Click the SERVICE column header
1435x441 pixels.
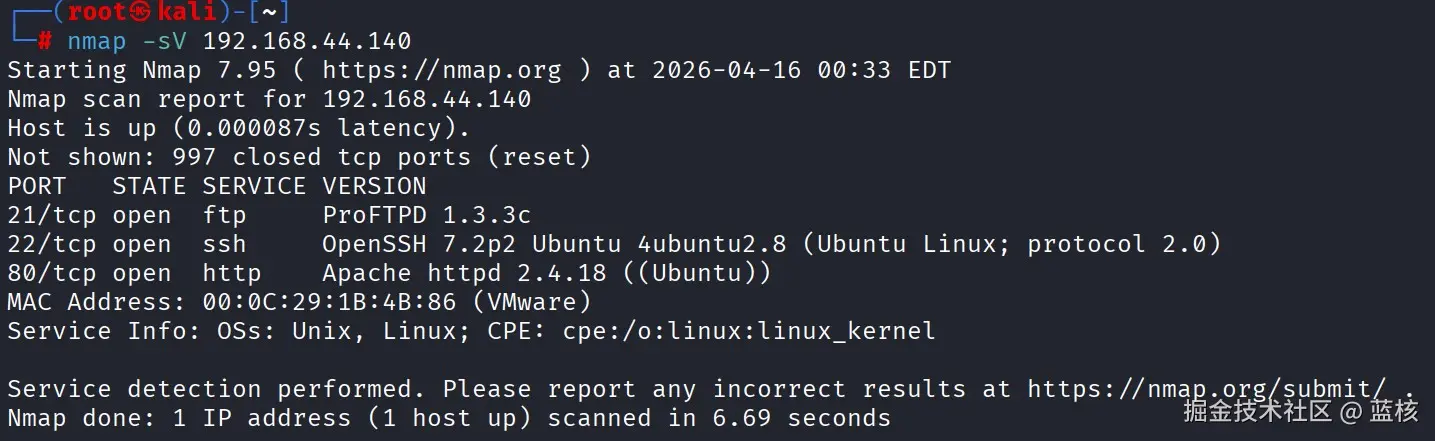254,186
